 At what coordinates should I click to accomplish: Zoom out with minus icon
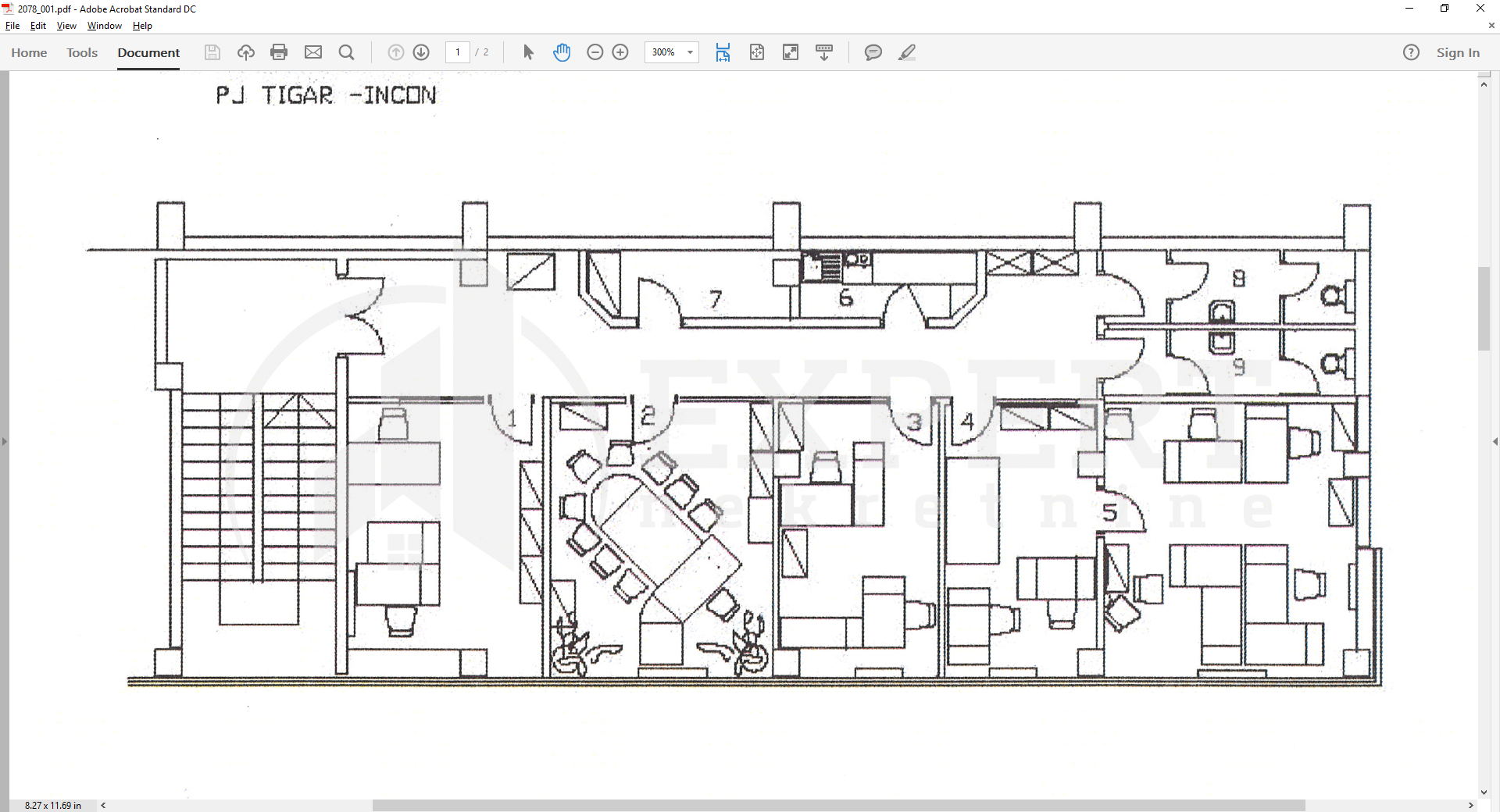tap(595, 52)
